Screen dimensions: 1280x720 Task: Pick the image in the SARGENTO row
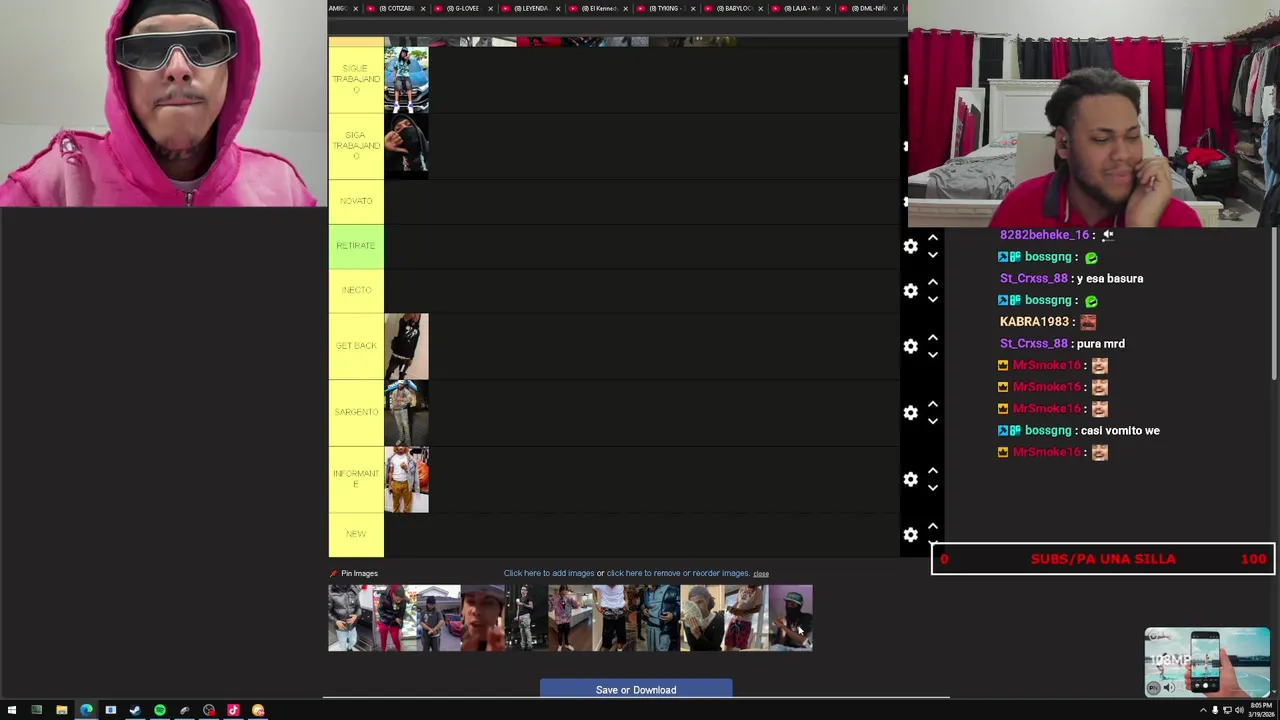tap(407, 412)
